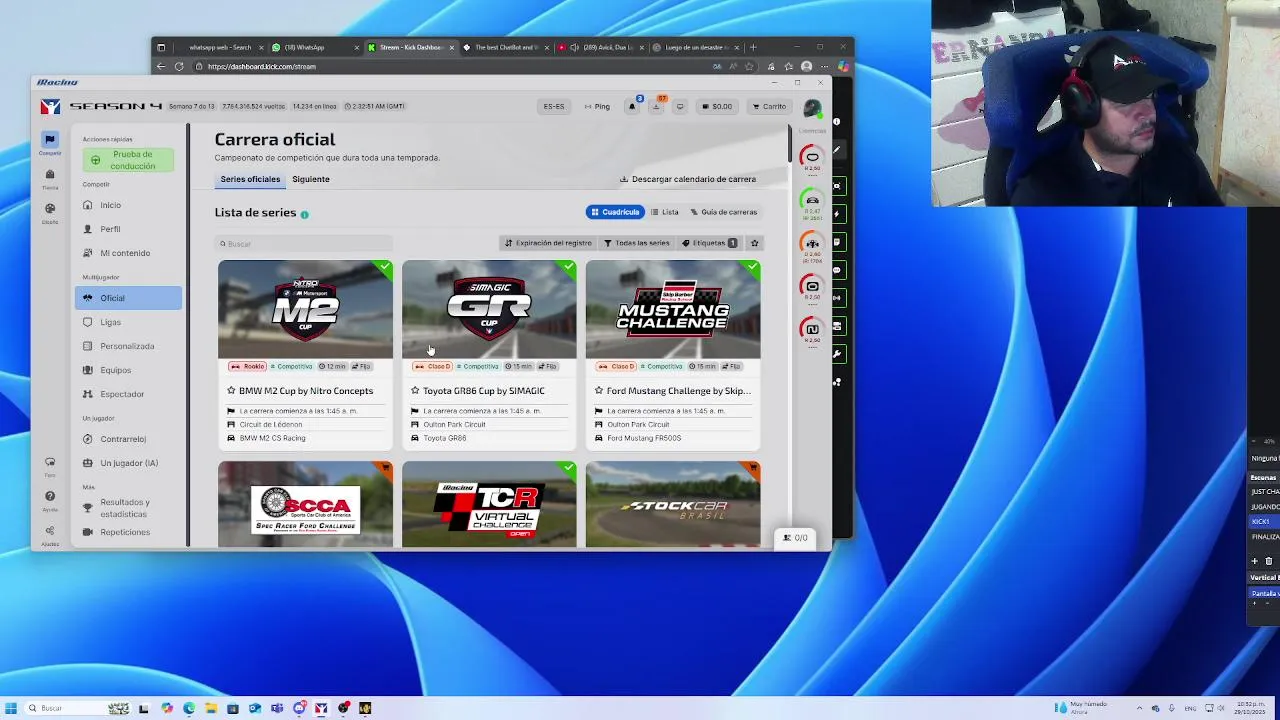
Task: Open Todas las series filter dropdown
Action: [x=637, y=243]
